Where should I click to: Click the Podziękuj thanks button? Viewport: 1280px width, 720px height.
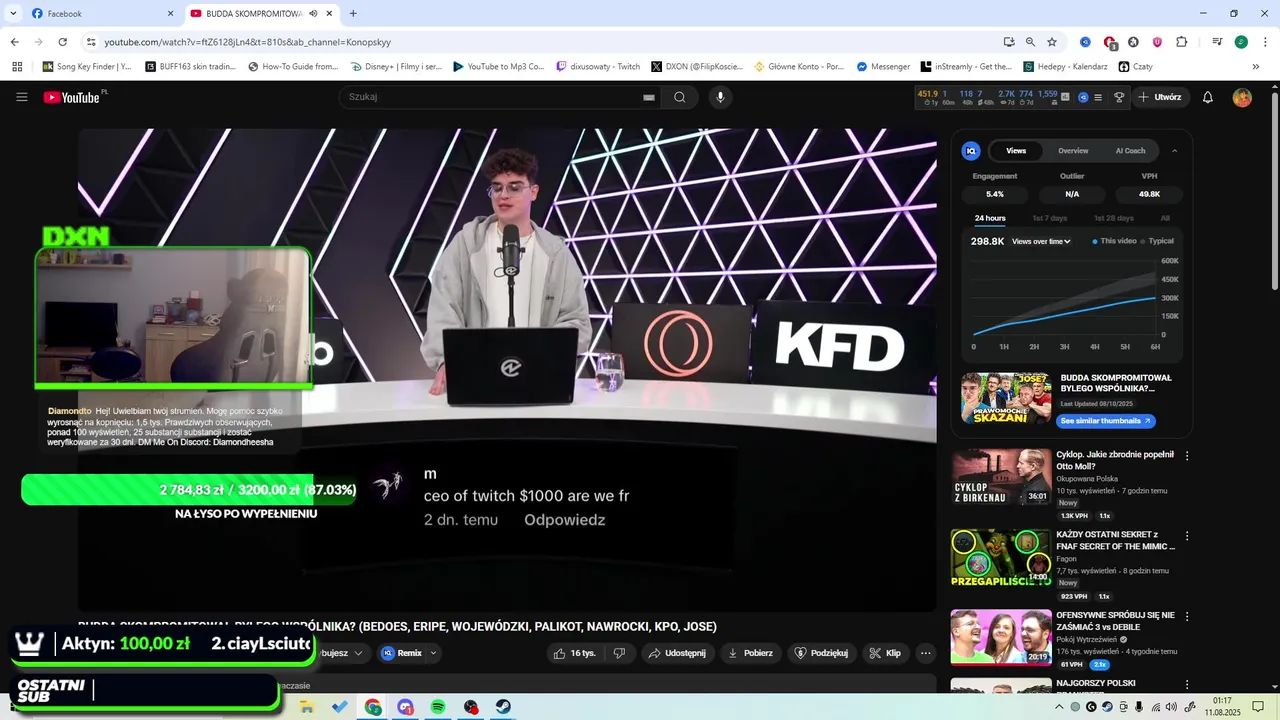coord(821,653)
